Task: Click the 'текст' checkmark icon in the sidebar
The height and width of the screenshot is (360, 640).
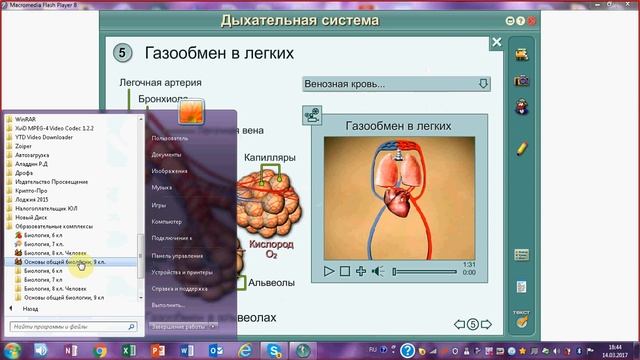Action: (521, 319)
